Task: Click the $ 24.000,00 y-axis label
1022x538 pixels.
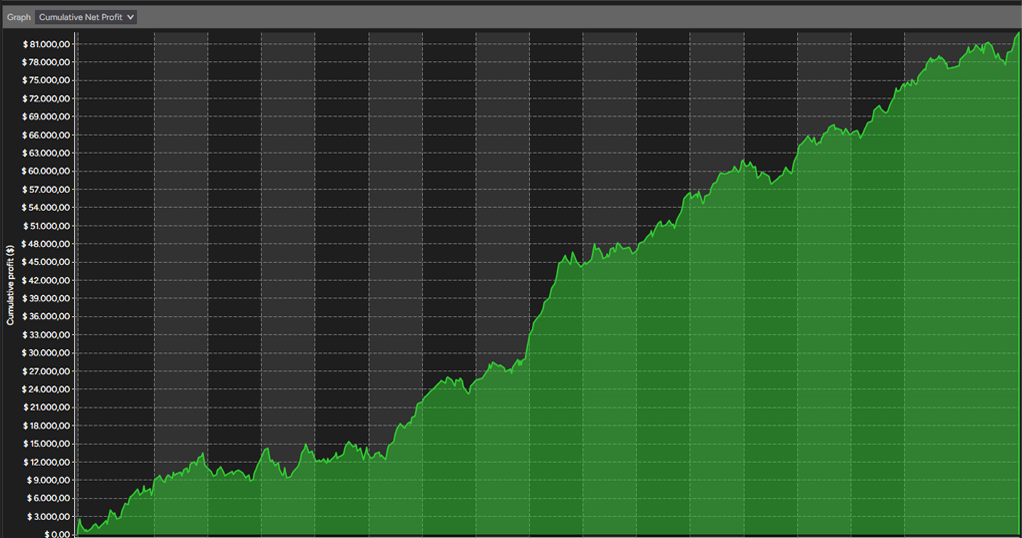Action: (46, 389)
